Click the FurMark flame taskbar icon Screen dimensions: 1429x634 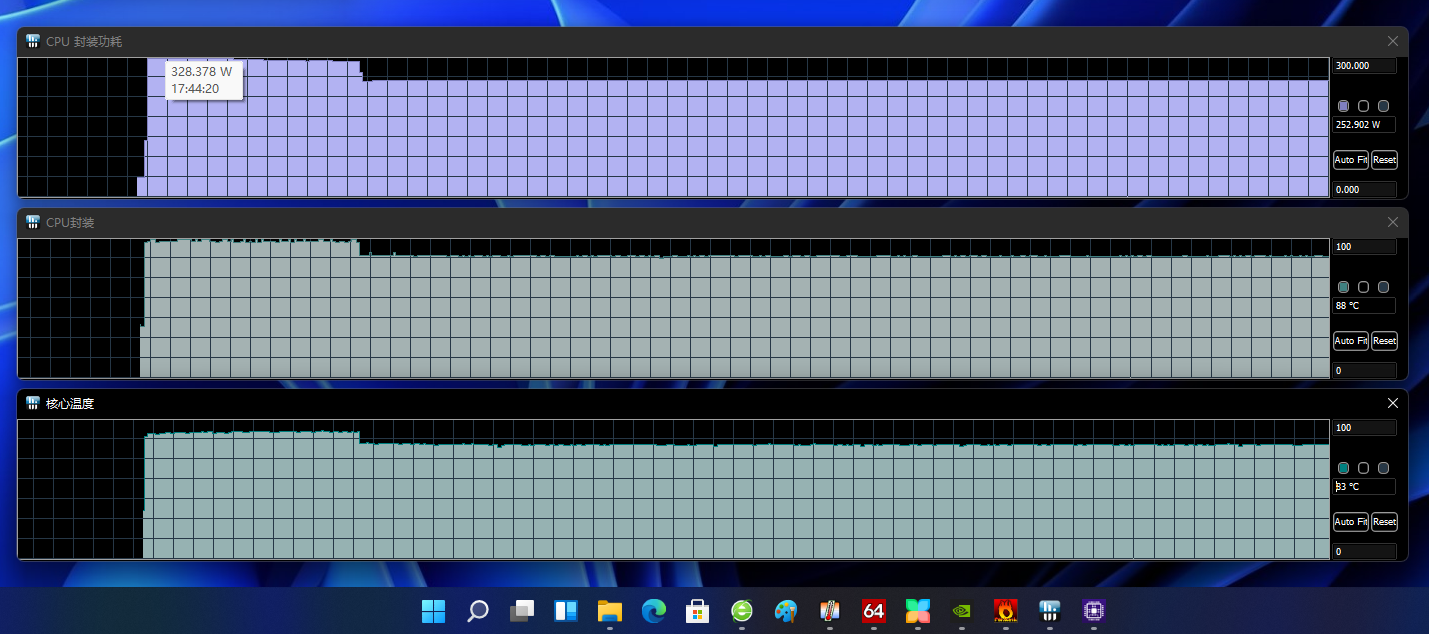coord(1005,610)
